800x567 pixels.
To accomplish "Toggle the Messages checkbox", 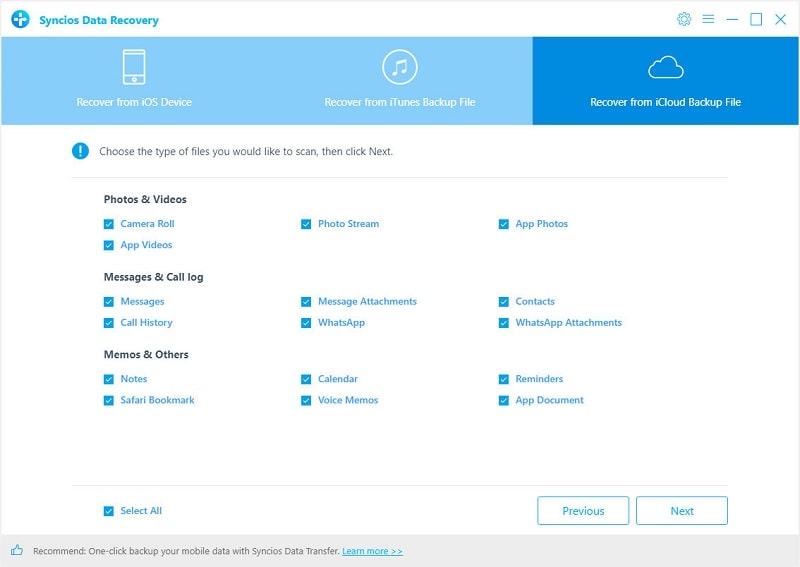I will (109, 302).
